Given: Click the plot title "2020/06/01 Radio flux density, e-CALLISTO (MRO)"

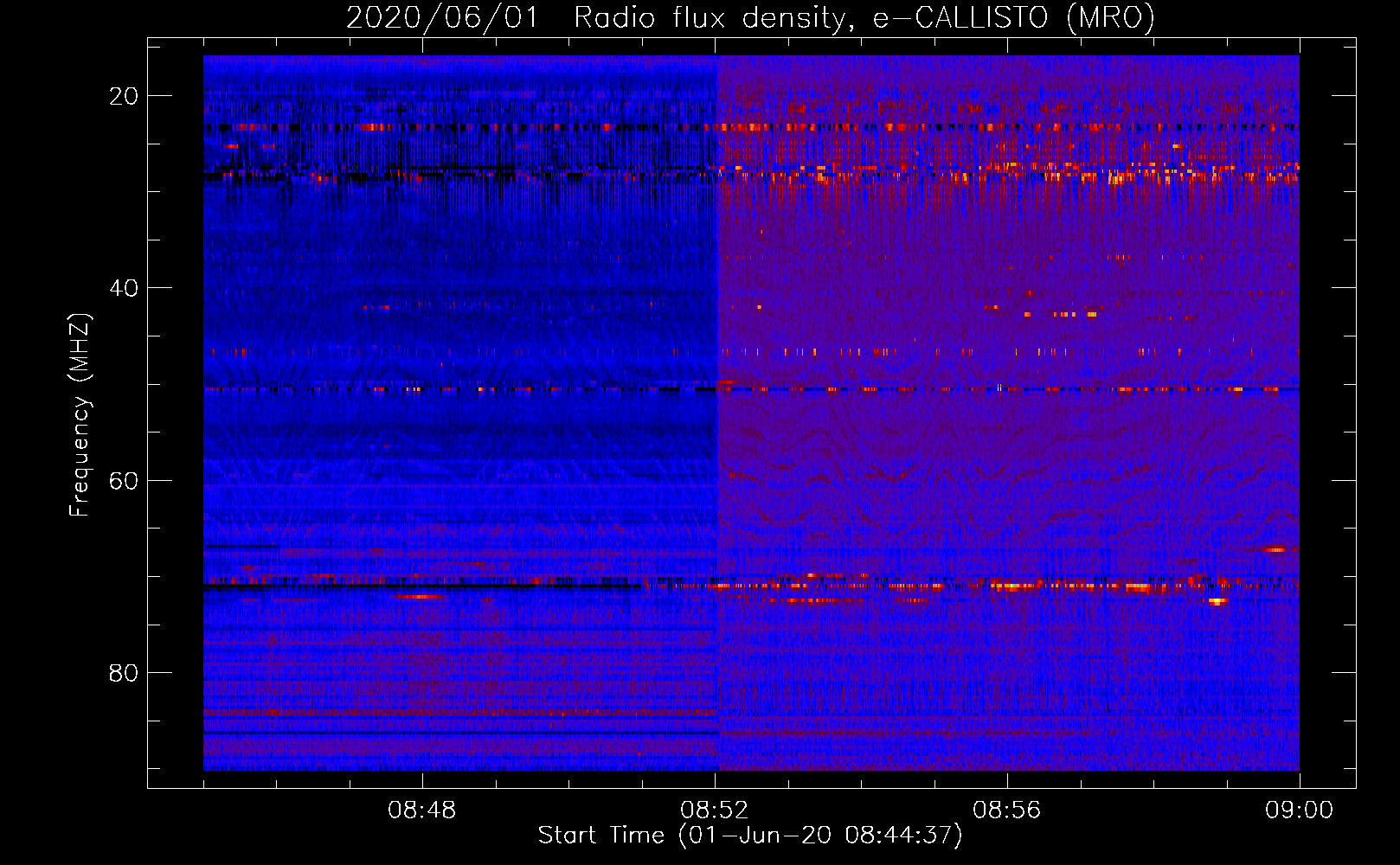Looking at the screenshot, I should (750, 17).
